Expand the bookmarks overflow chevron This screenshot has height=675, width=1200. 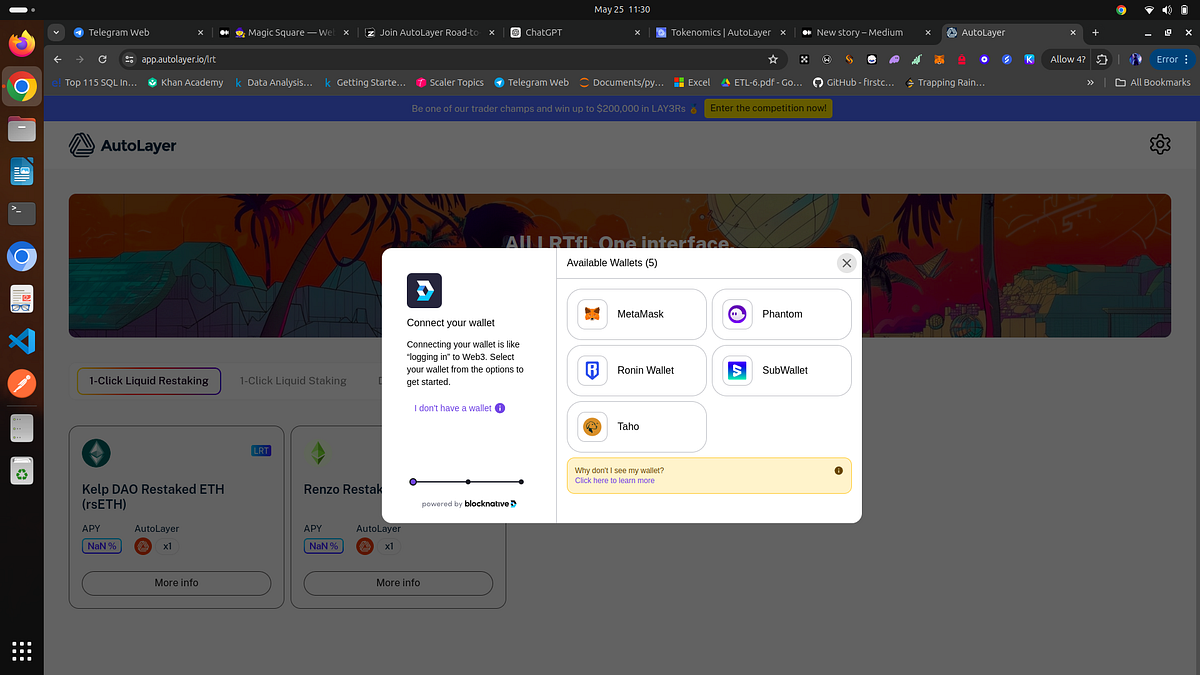point(1091,83)
